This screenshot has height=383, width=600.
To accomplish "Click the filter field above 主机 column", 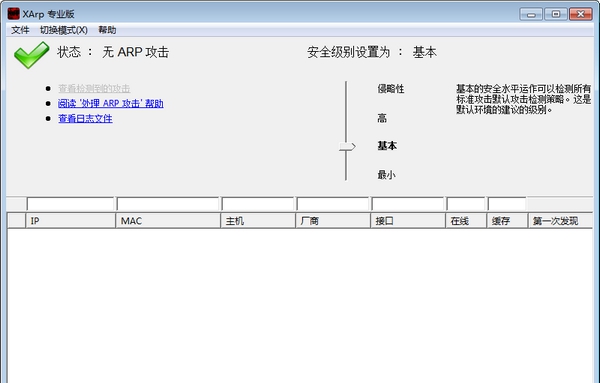I will click(x=258, y=204).
